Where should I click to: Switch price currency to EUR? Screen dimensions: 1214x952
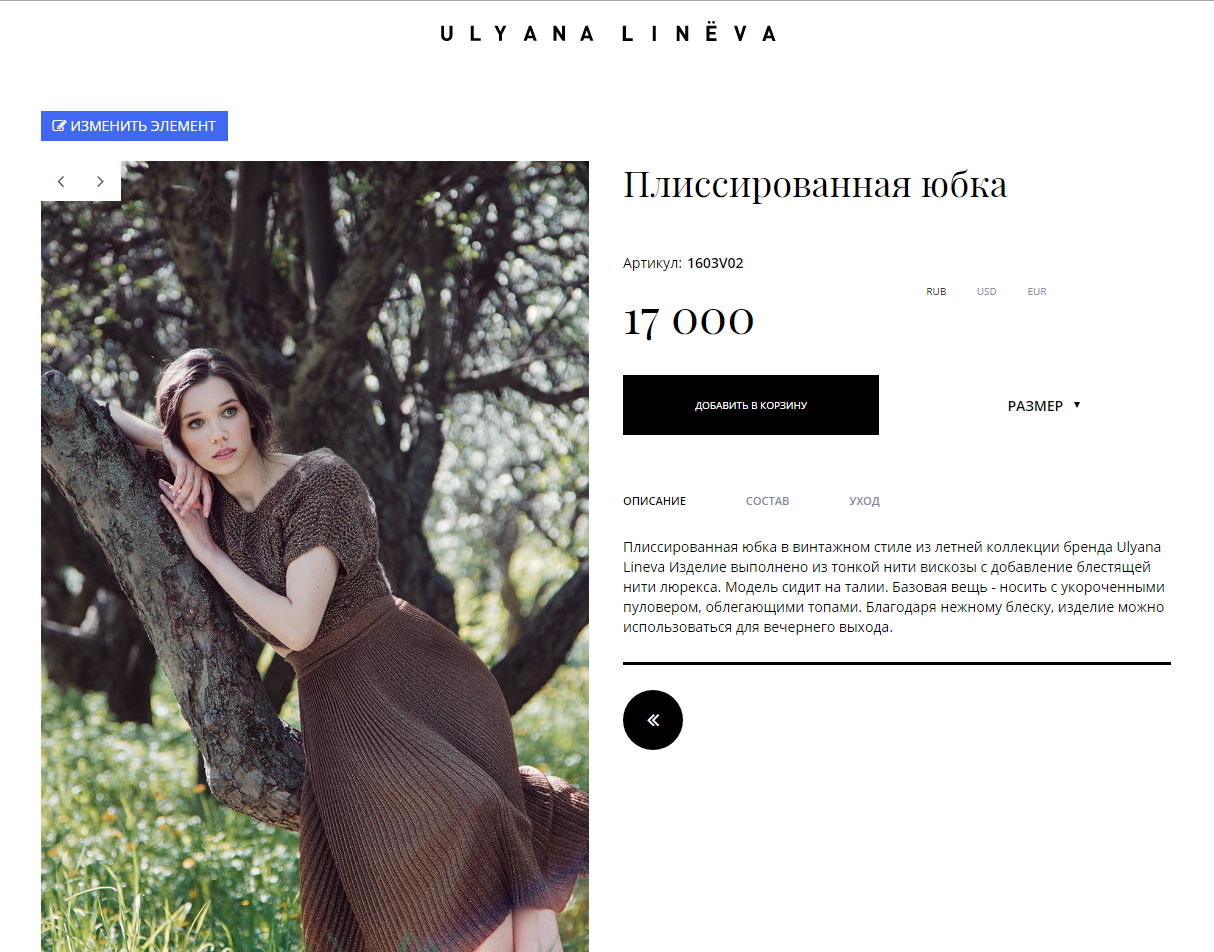click(x=1037, y=292)
